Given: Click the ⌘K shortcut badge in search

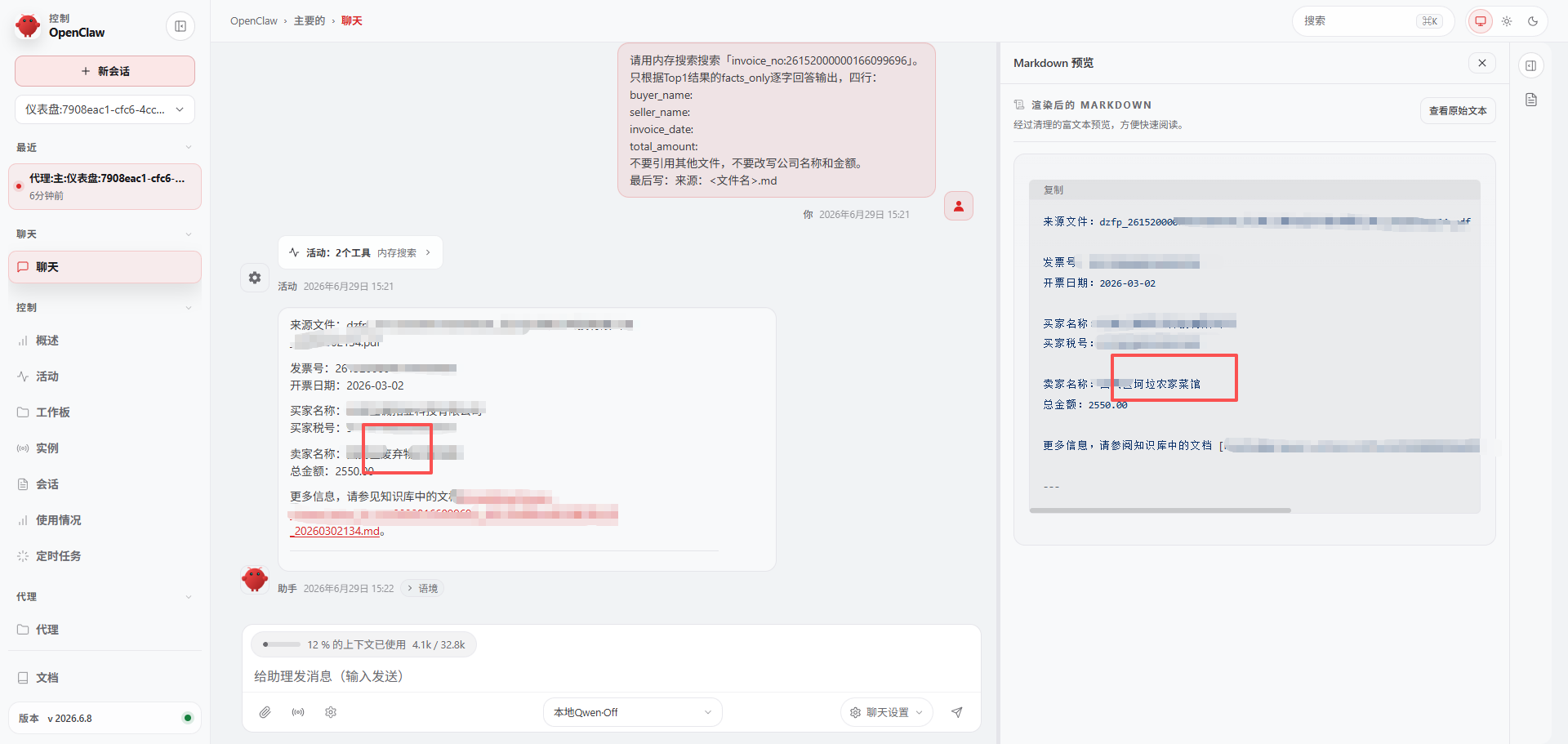Looking at the screenshot, I should (1430, 21).
